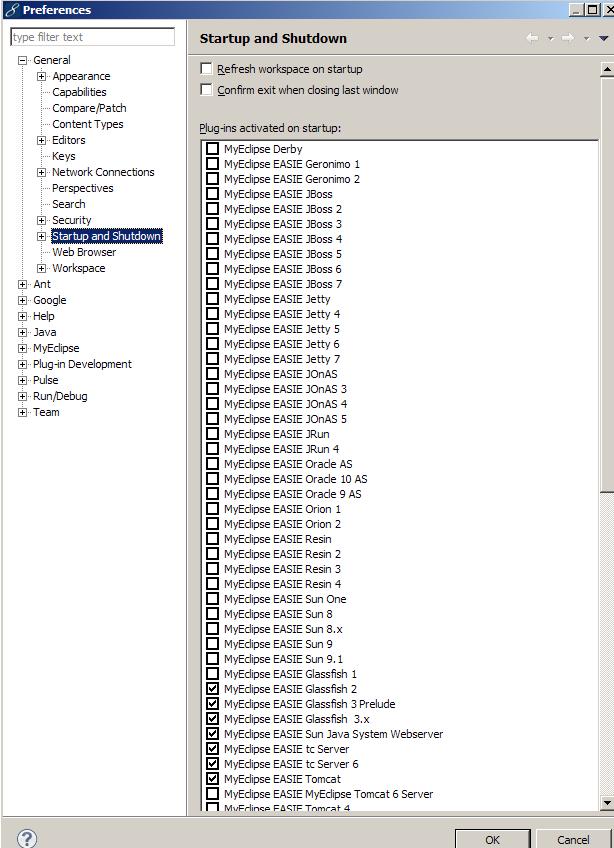Select MyEclipse EASIE Glassfish 3 Prelude row
Viewport: 614px width, 848px height.
pos(309,704)
